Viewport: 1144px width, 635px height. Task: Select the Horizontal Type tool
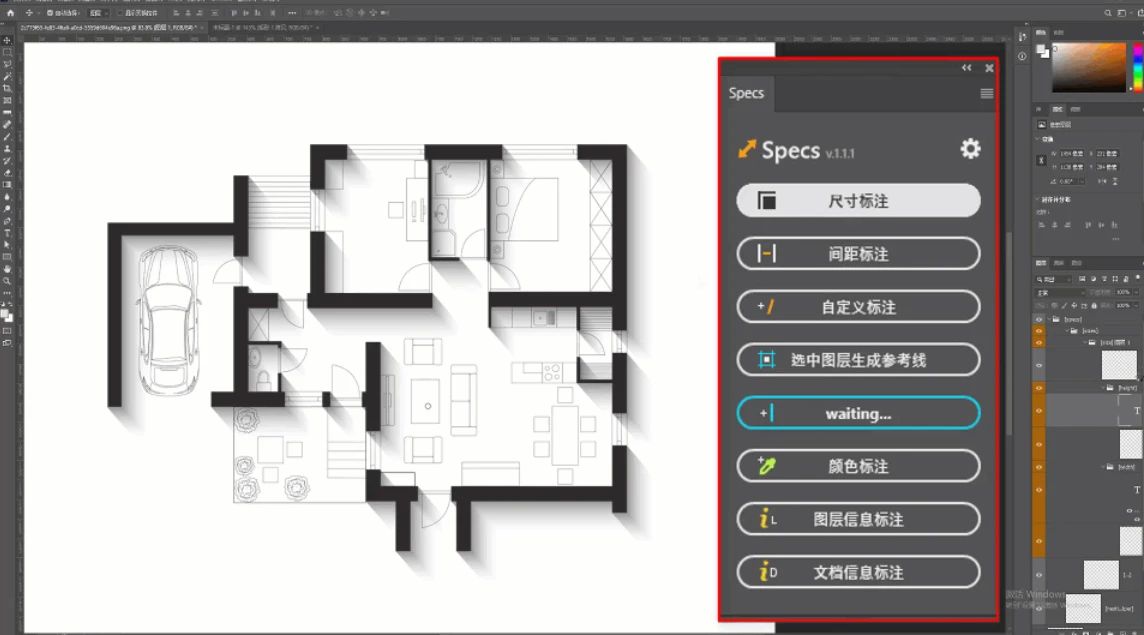pyautogui.click(x=7, y=233)
